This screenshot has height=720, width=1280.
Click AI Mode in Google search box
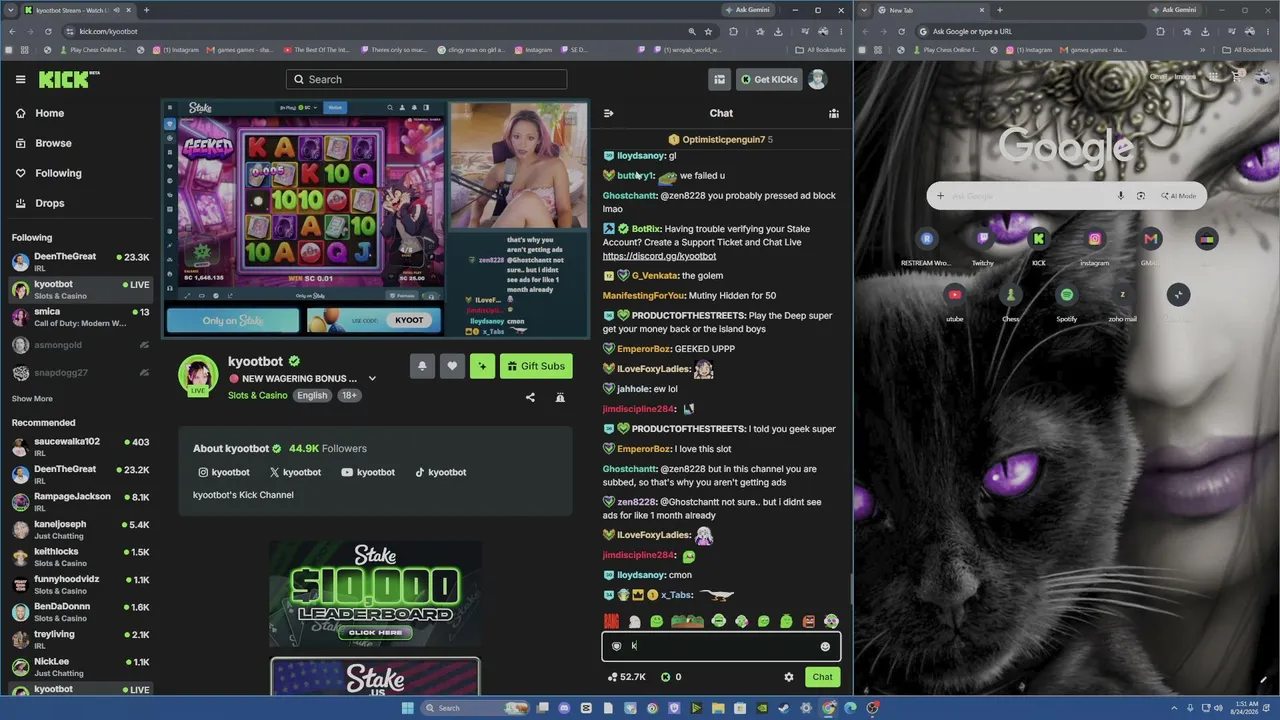[x=1177, y=196]
